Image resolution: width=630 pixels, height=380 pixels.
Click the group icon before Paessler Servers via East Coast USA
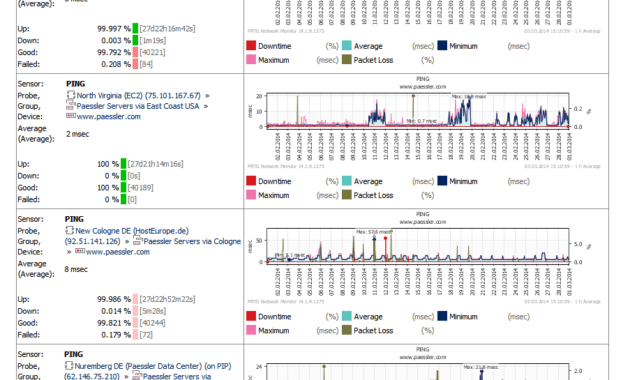(x=71, y=106)
